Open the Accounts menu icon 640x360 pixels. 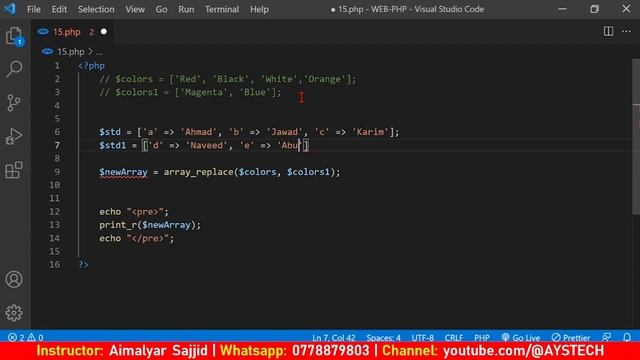(x=14, y=280)
